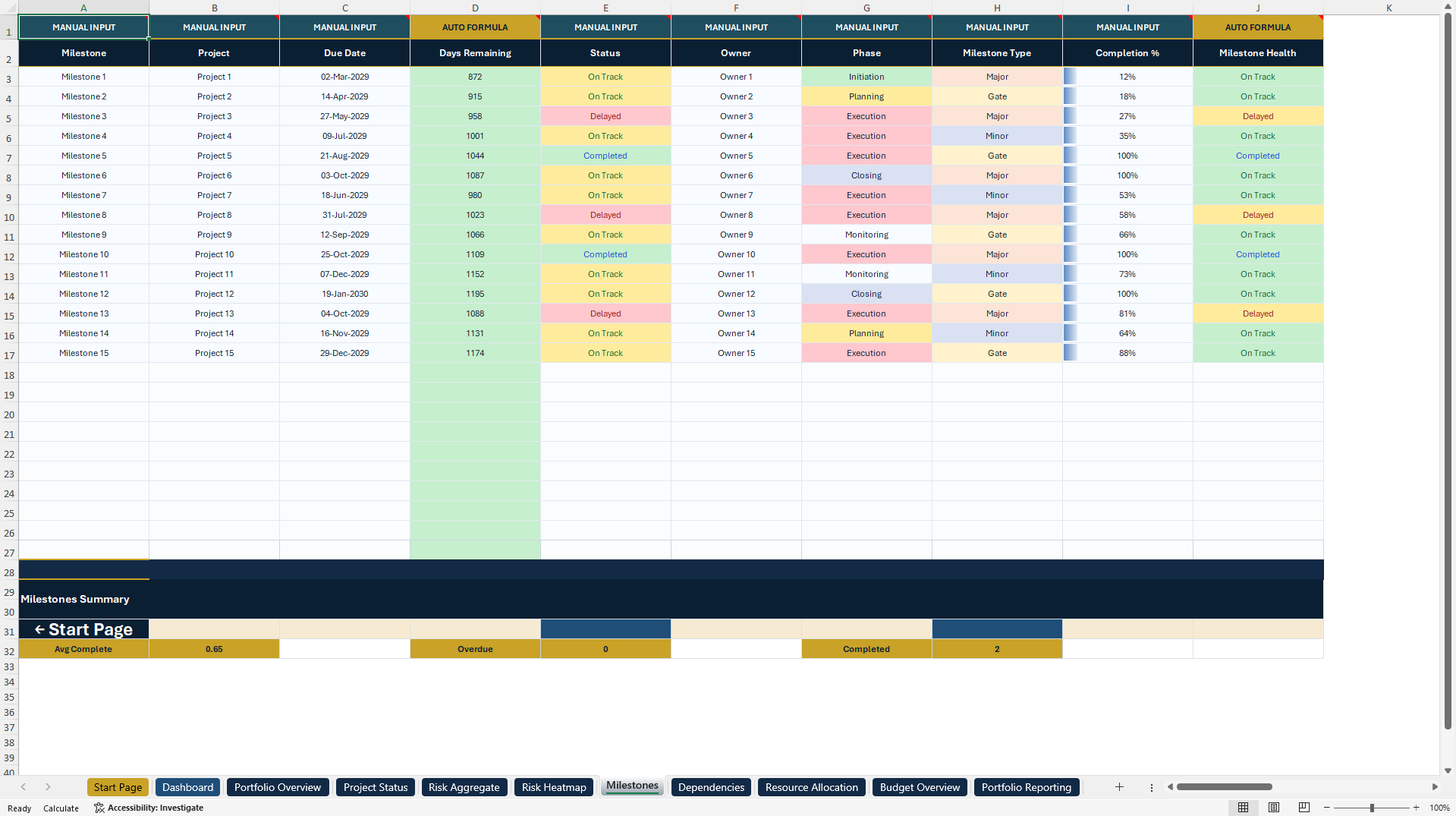Click the next sheet tab arrow
Screen dimensions: 1456x816
pyautogui.click(x=48, y=787)
